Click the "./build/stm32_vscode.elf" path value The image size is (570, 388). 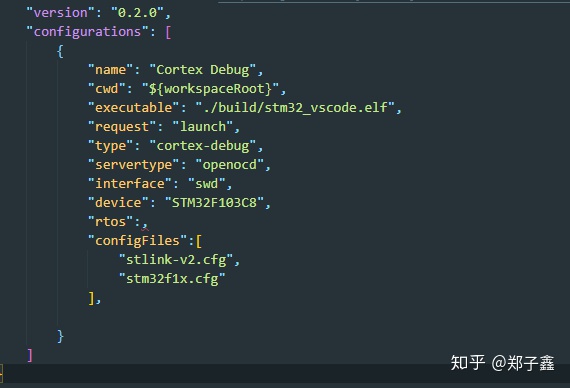[295, 108]
